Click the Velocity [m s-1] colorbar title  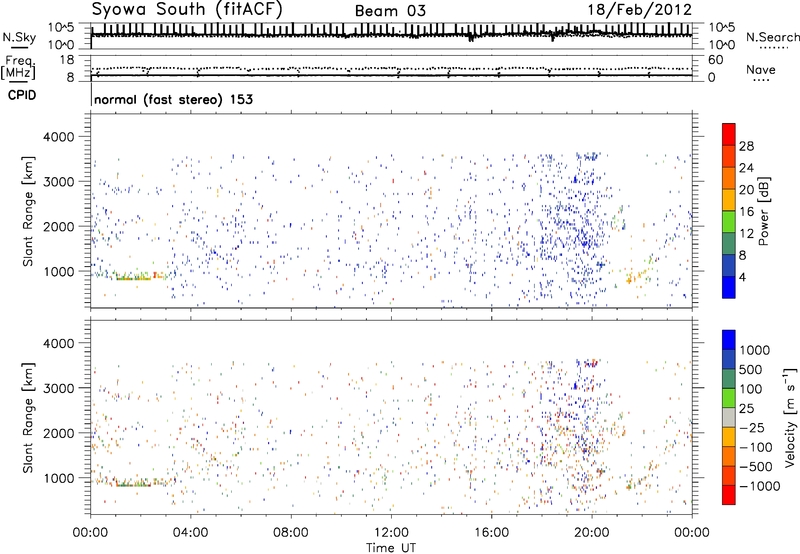(x=790, y=417)
